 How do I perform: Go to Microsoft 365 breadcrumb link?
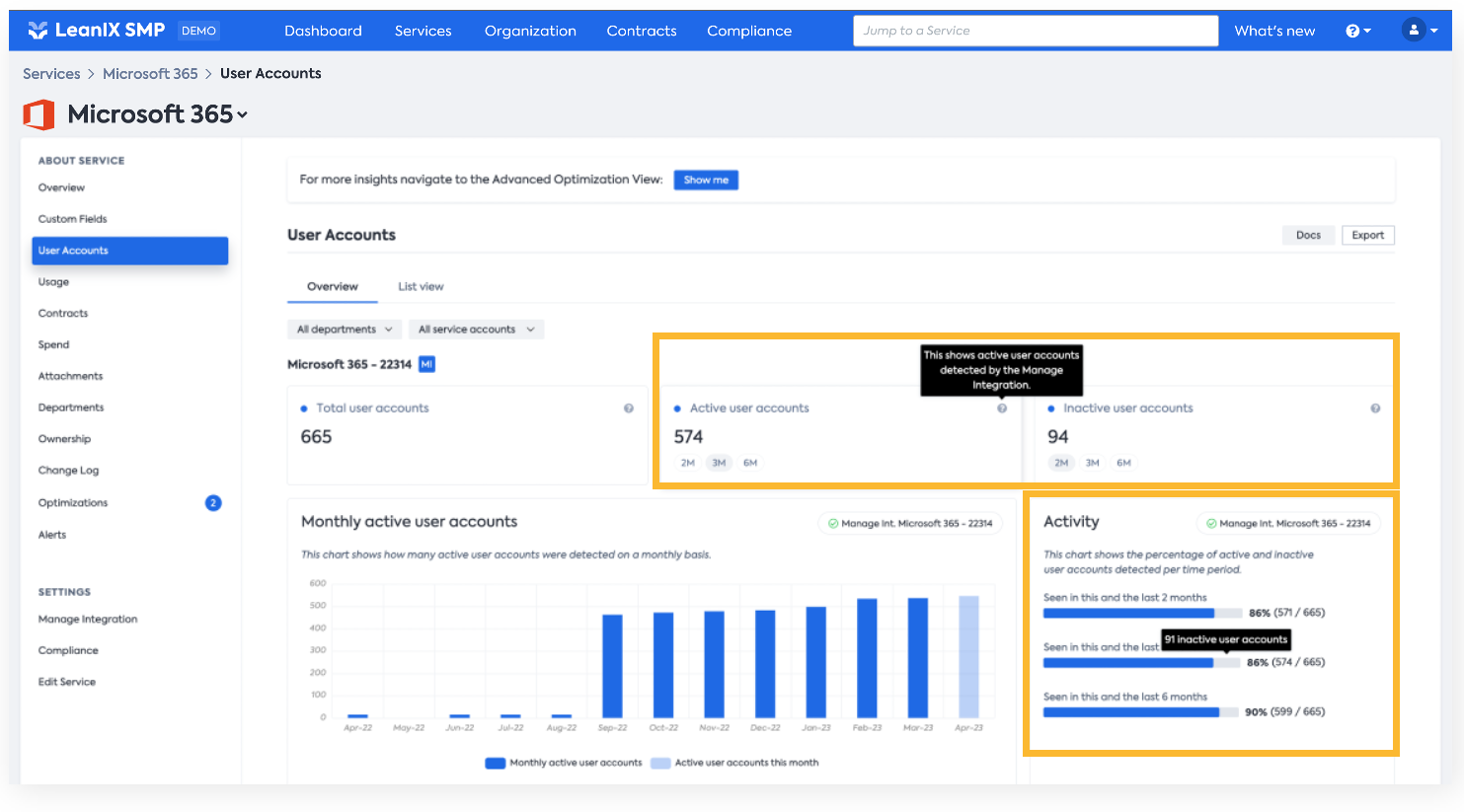(150, 74)
